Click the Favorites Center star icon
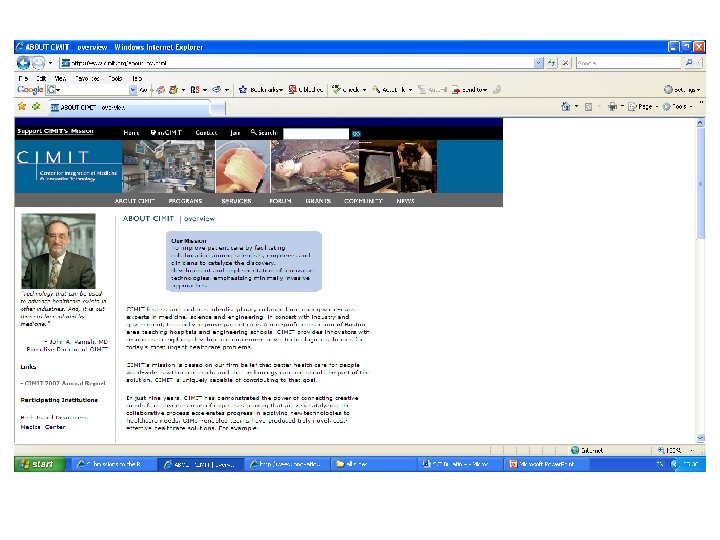 point(22,107)
